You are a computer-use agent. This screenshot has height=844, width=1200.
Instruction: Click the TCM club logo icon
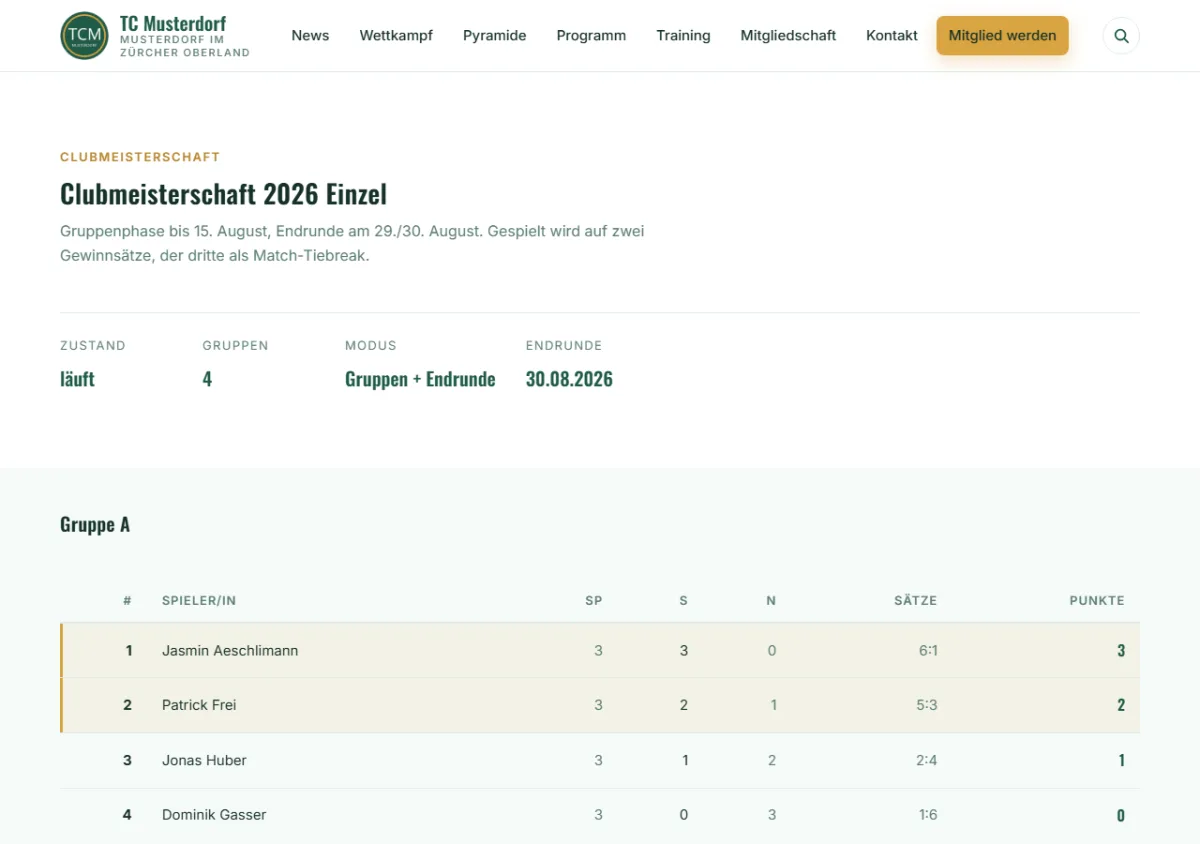coord(84,36)
